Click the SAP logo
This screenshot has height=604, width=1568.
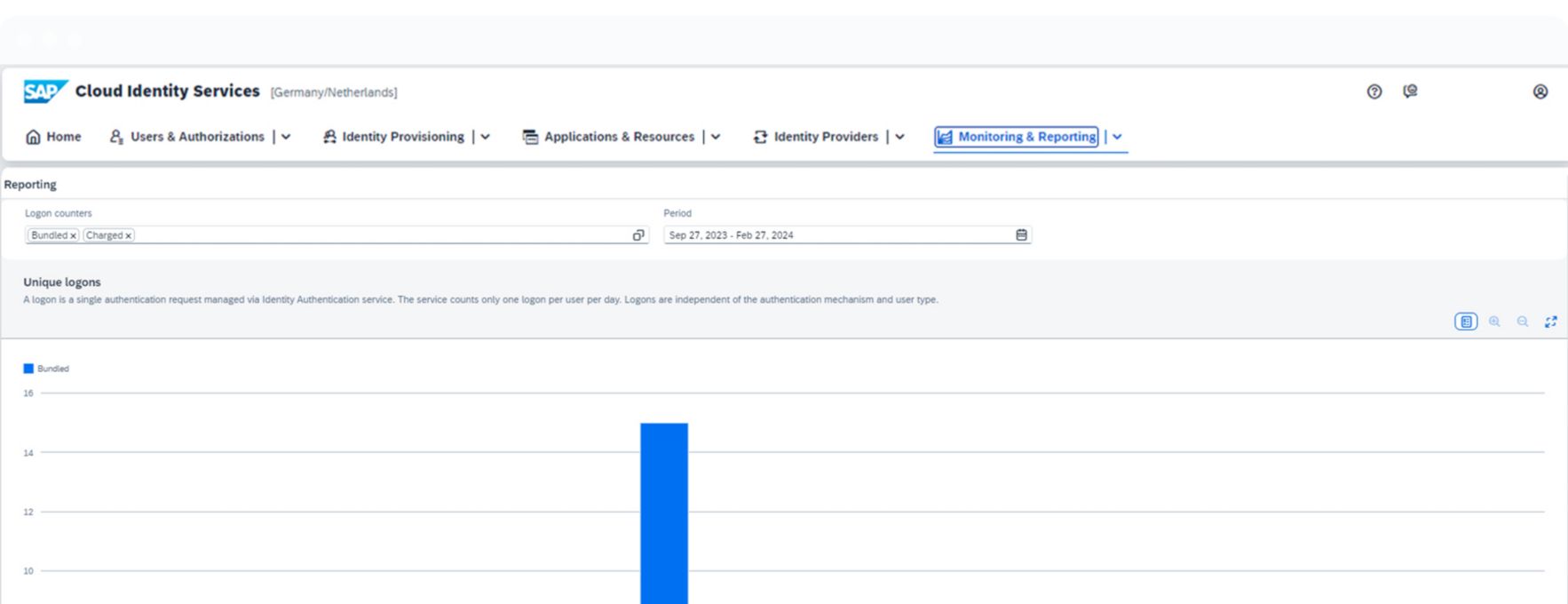[45, 91]
